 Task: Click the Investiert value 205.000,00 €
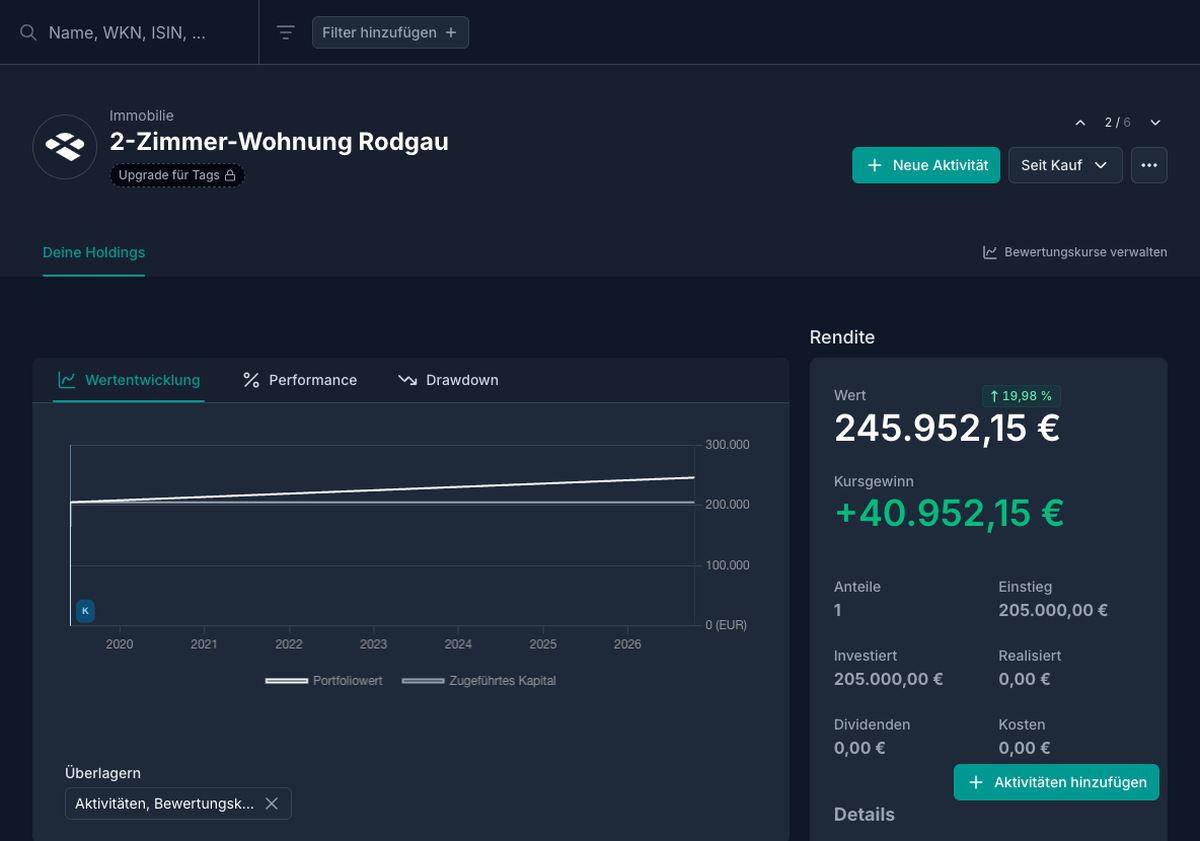click(889, 679)
